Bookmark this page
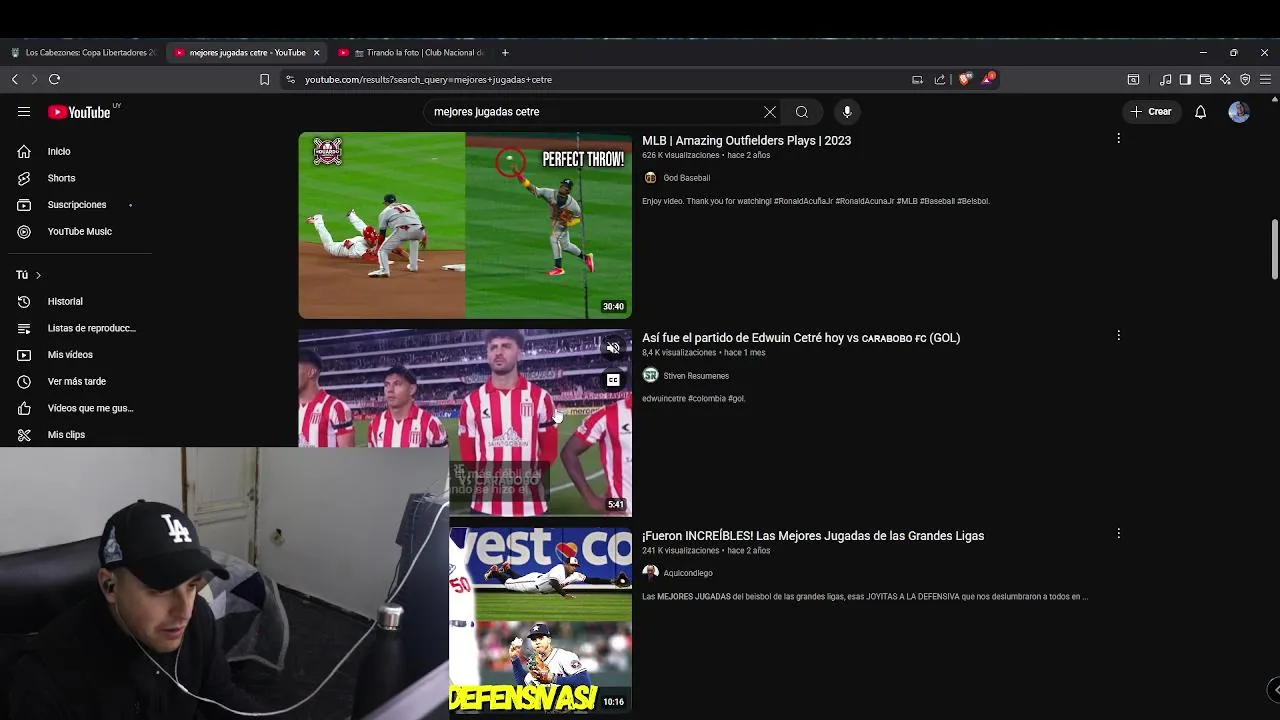 (x=264, y=79)
